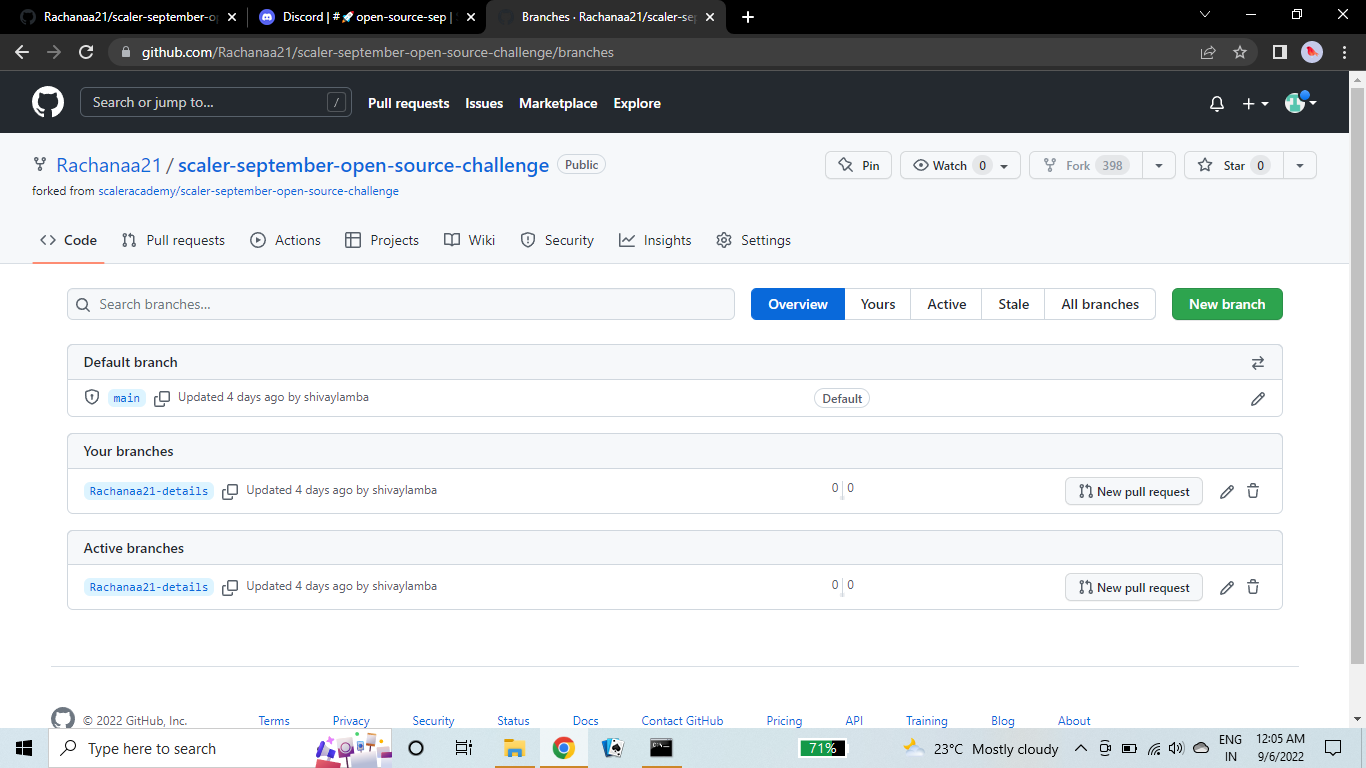Rename main using the pencil icon
The image size is (1366, 768).
point(1257,398)
